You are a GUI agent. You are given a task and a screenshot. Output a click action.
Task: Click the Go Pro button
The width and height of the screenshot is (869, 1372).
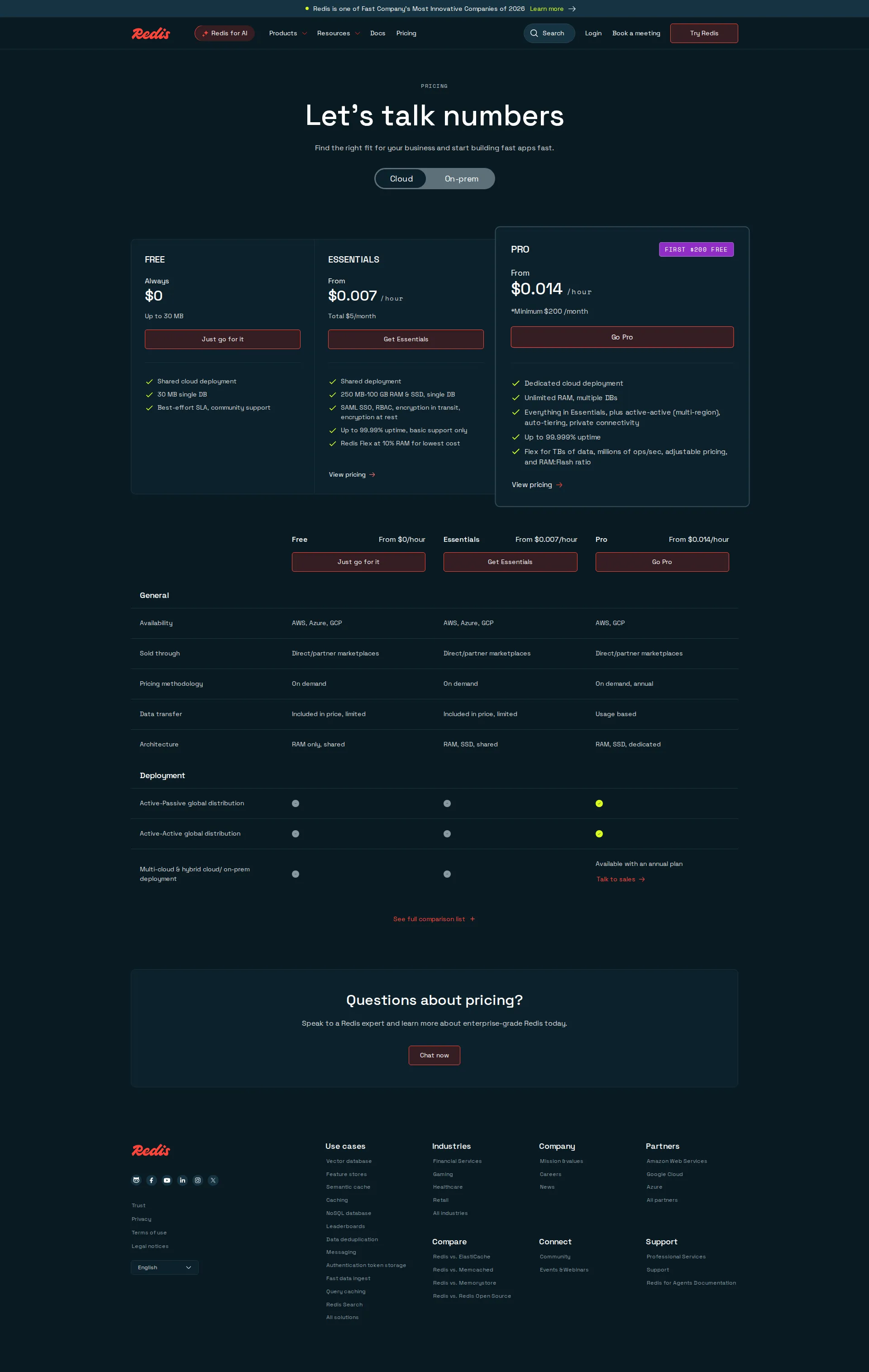(622, 337)
